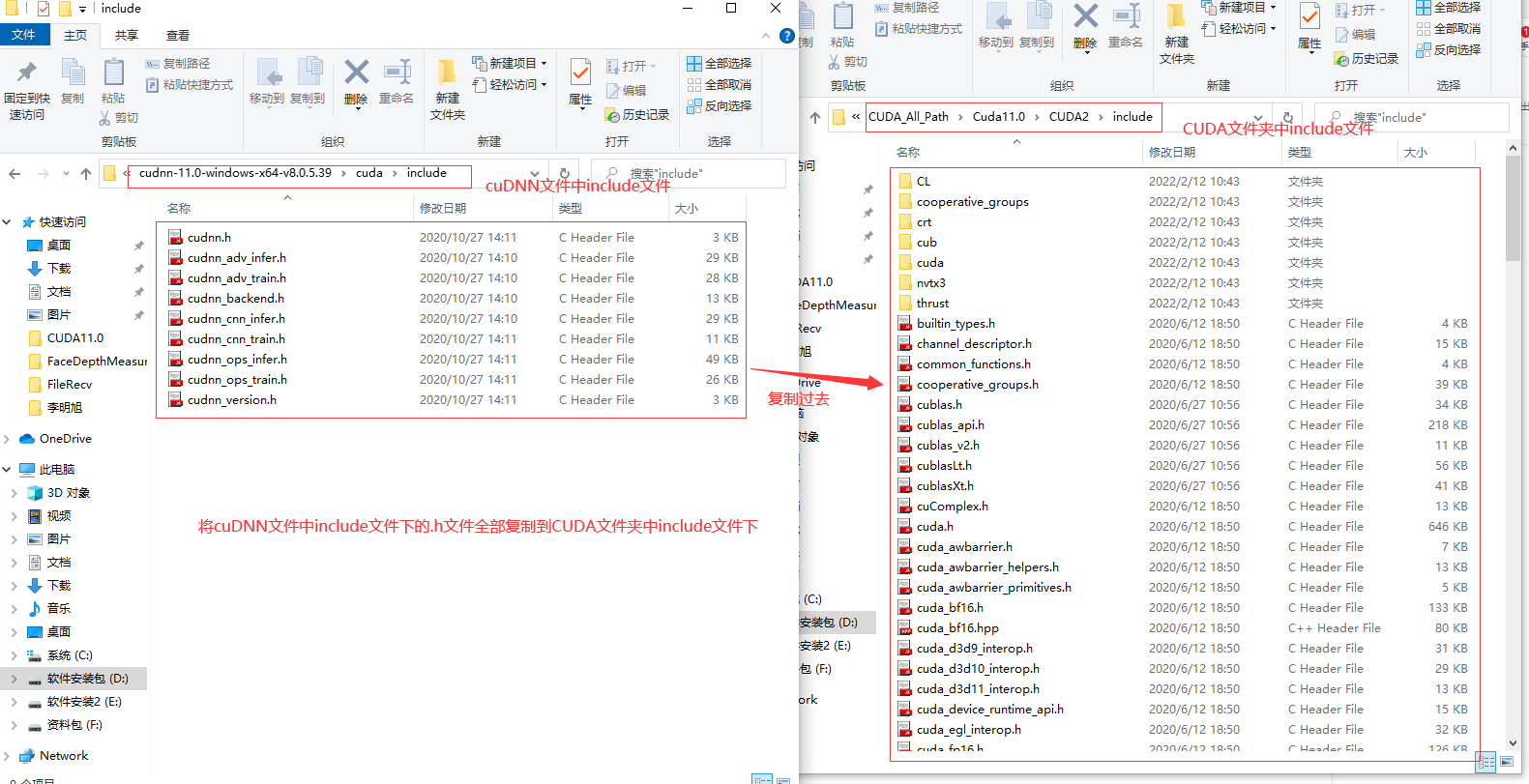Click Pin to Quick access in left window
Screen dimensions: 1529x784
click(x=27, y=89)
